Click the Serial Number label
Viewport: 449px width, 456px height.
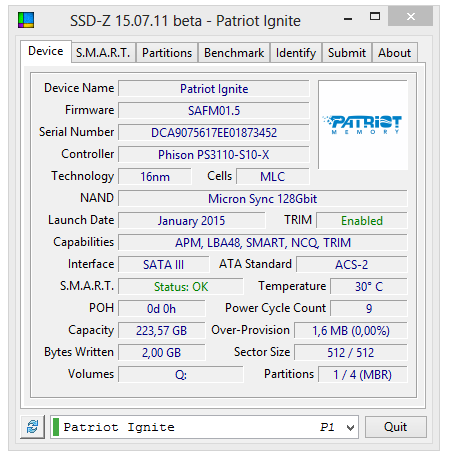pyautogui.click(x=76, y=132)
